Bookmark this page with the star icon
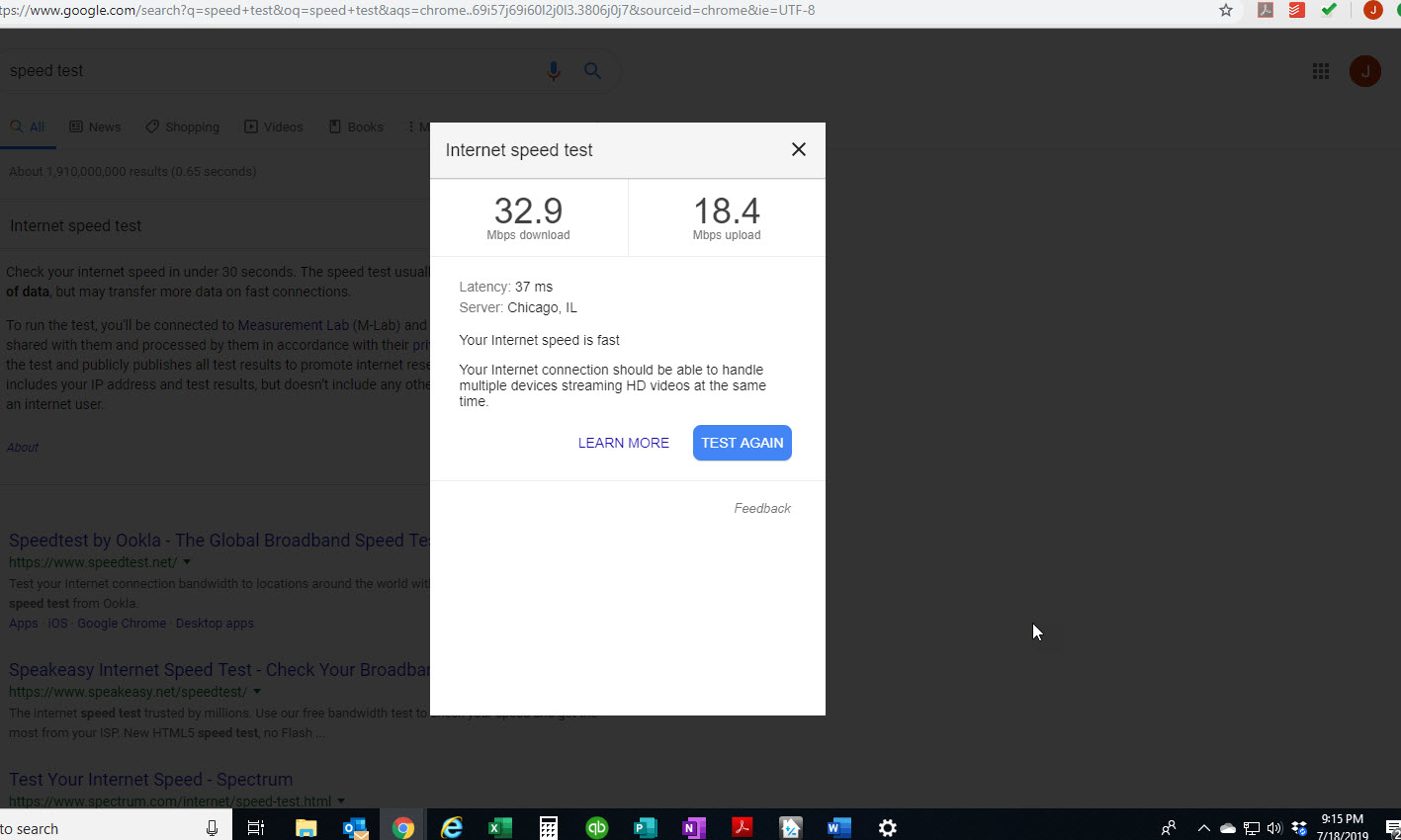This screenshot has width=1401, height=840. point(1226,11)
